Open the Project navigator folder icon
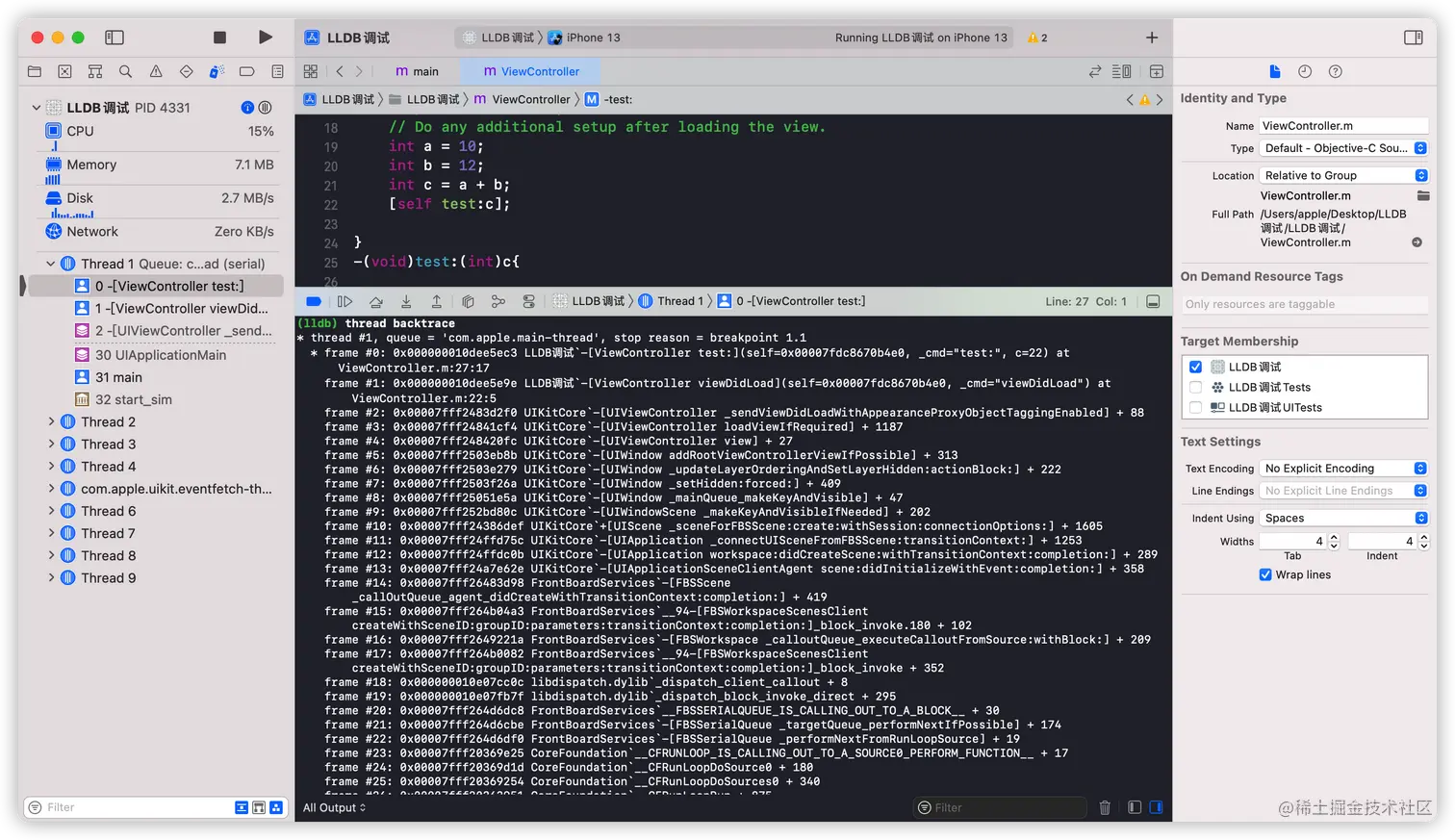Image resolution: width=1455 pixels, height=840 pixels. (x=35, y=71)
